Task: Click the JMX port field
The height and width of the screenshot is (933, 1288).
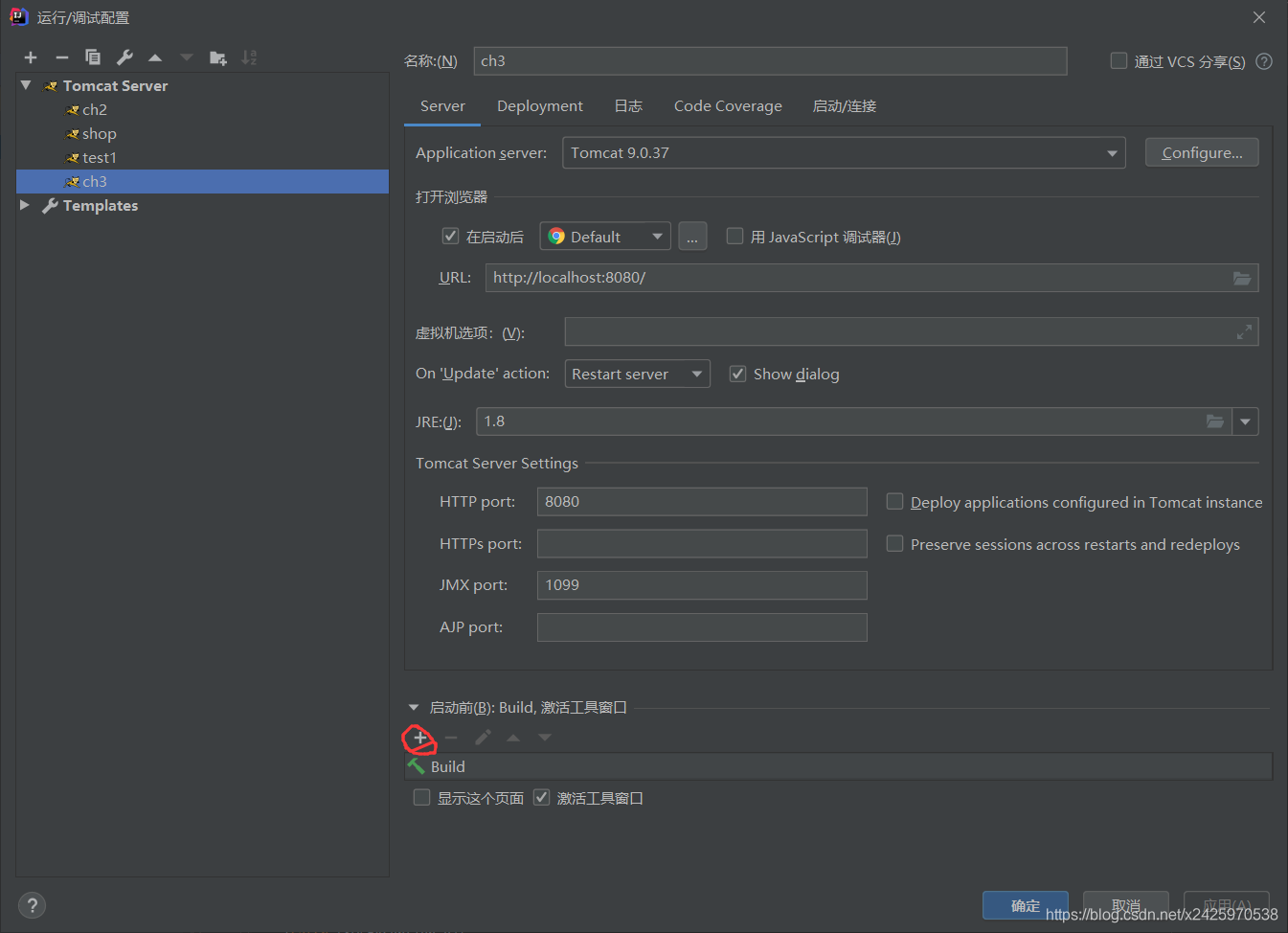Action: [702, 585]
